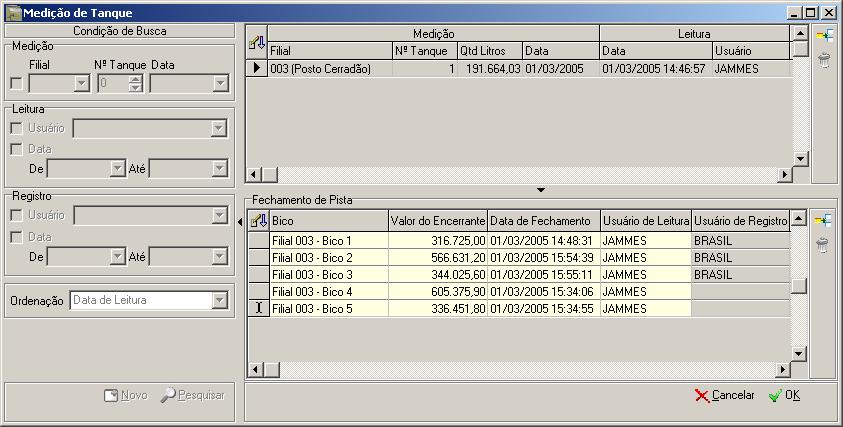
Task: Click the Filial column header
Action: point(330,51)
